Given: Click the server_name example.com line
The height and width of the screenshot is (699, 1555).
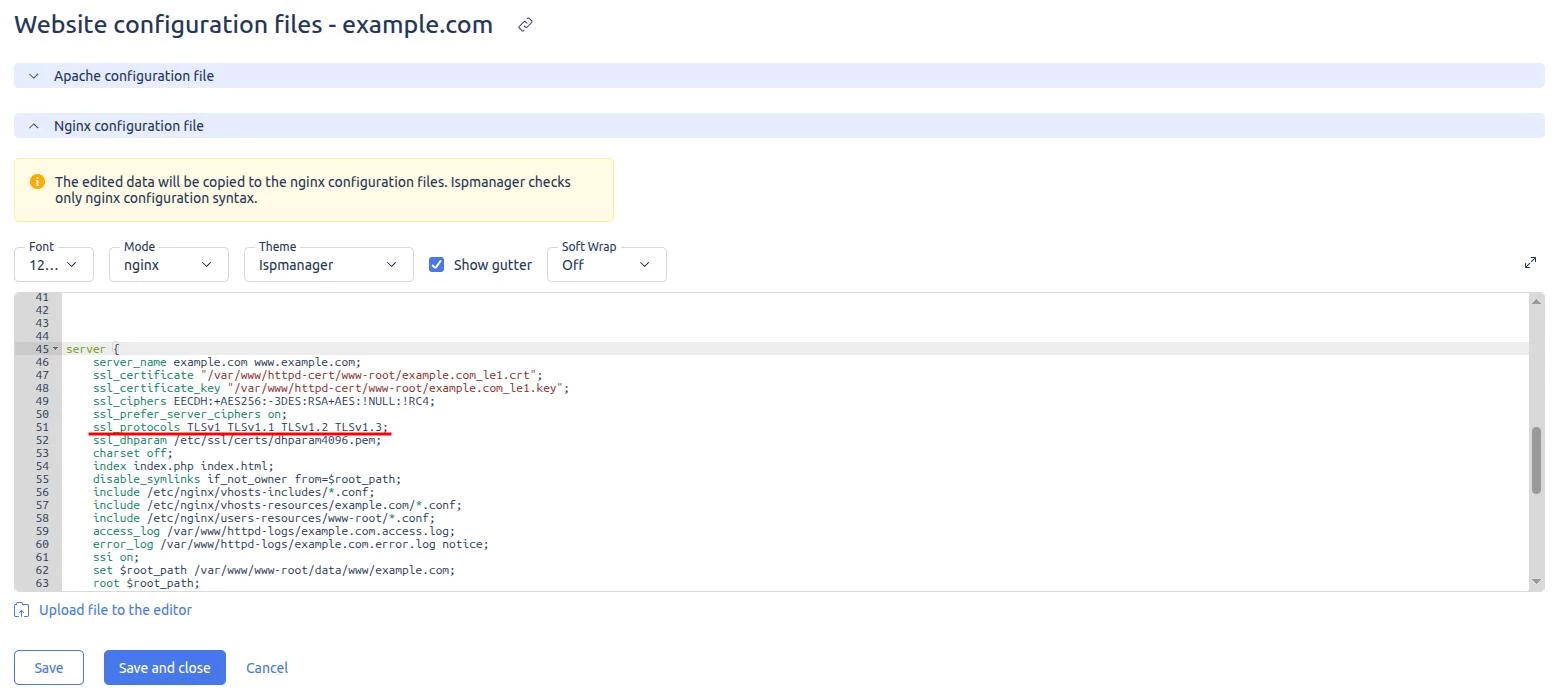Looking at the screenshot, I should pos(227,362).
